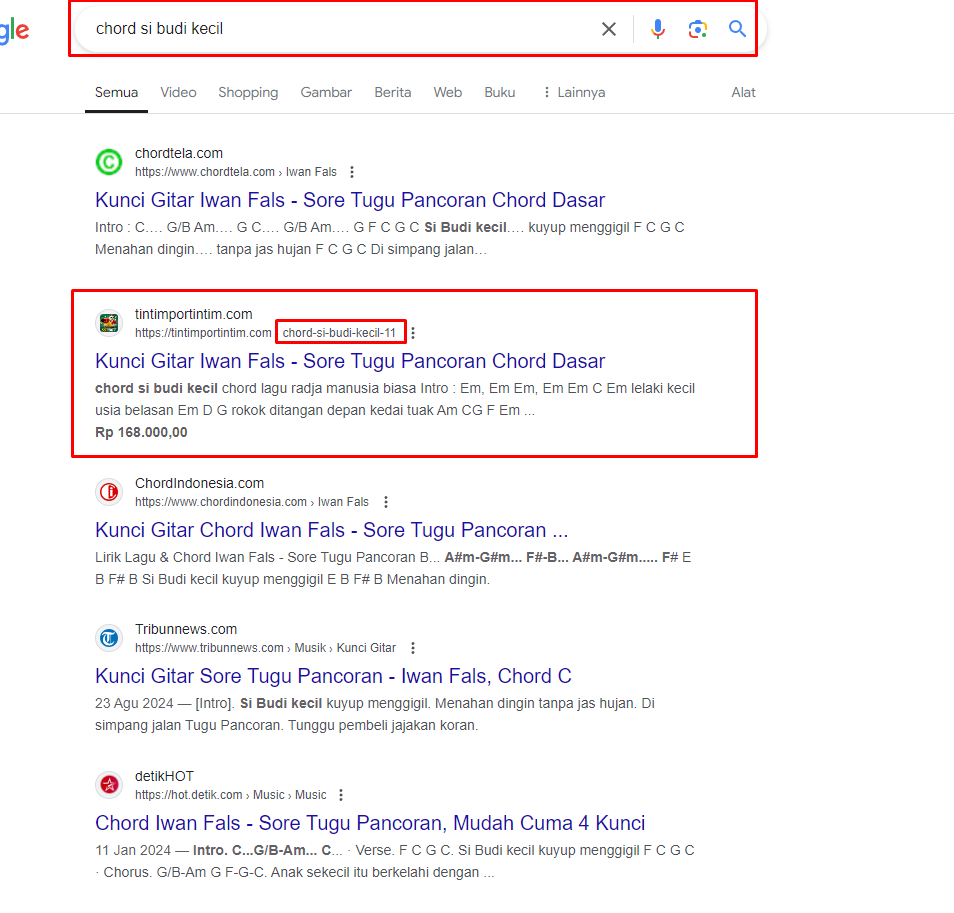Open tintimportintim.com favicon
Screen dimensions: 954x913
pos(109,323)
